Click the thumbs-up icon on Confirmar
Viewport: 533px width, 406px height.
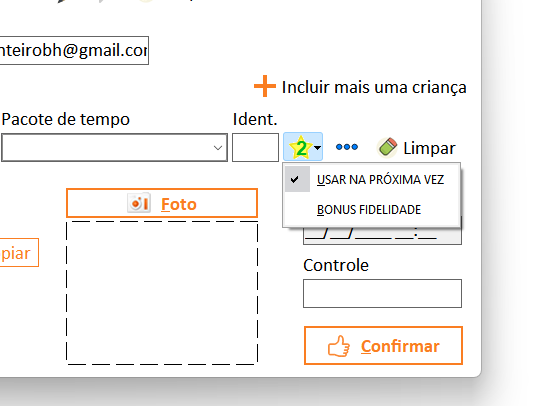pos(339,346)
